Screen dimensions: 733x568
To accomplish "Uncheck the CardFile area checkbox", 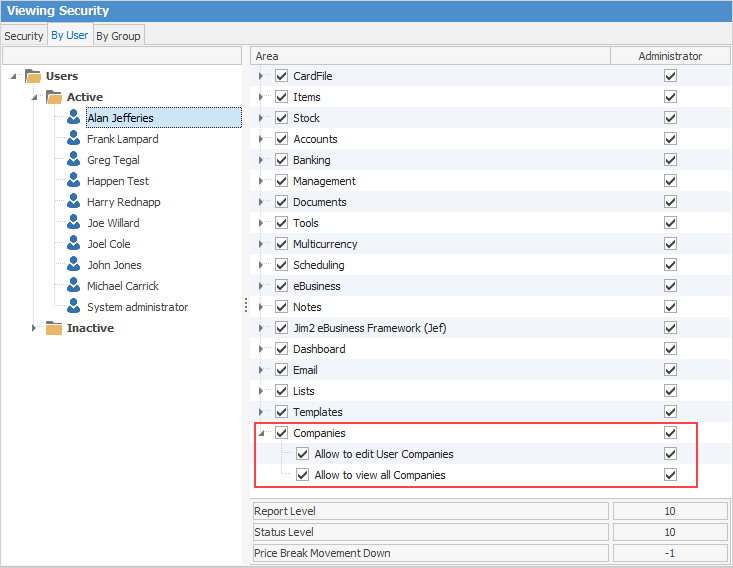I will click(x=281, y=76).
